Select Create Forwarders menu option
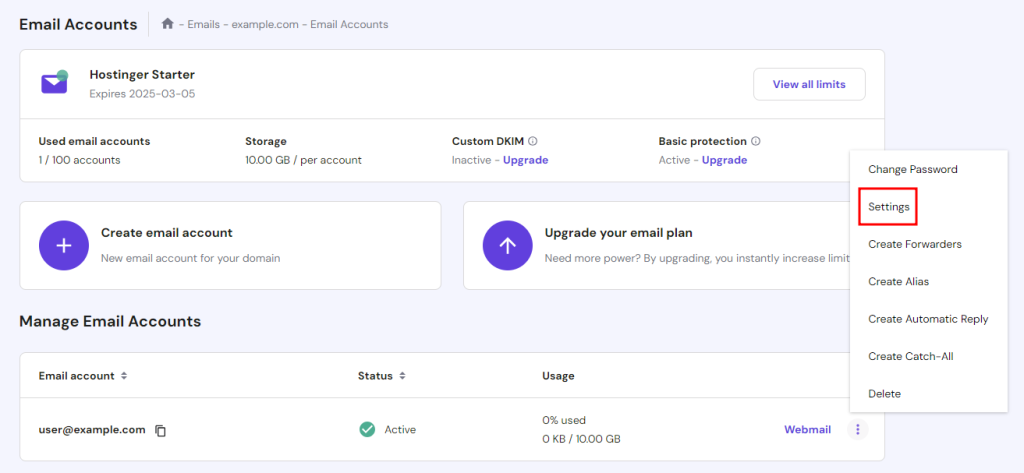This screenshot has width=1024, height=473. pos(914,244)
